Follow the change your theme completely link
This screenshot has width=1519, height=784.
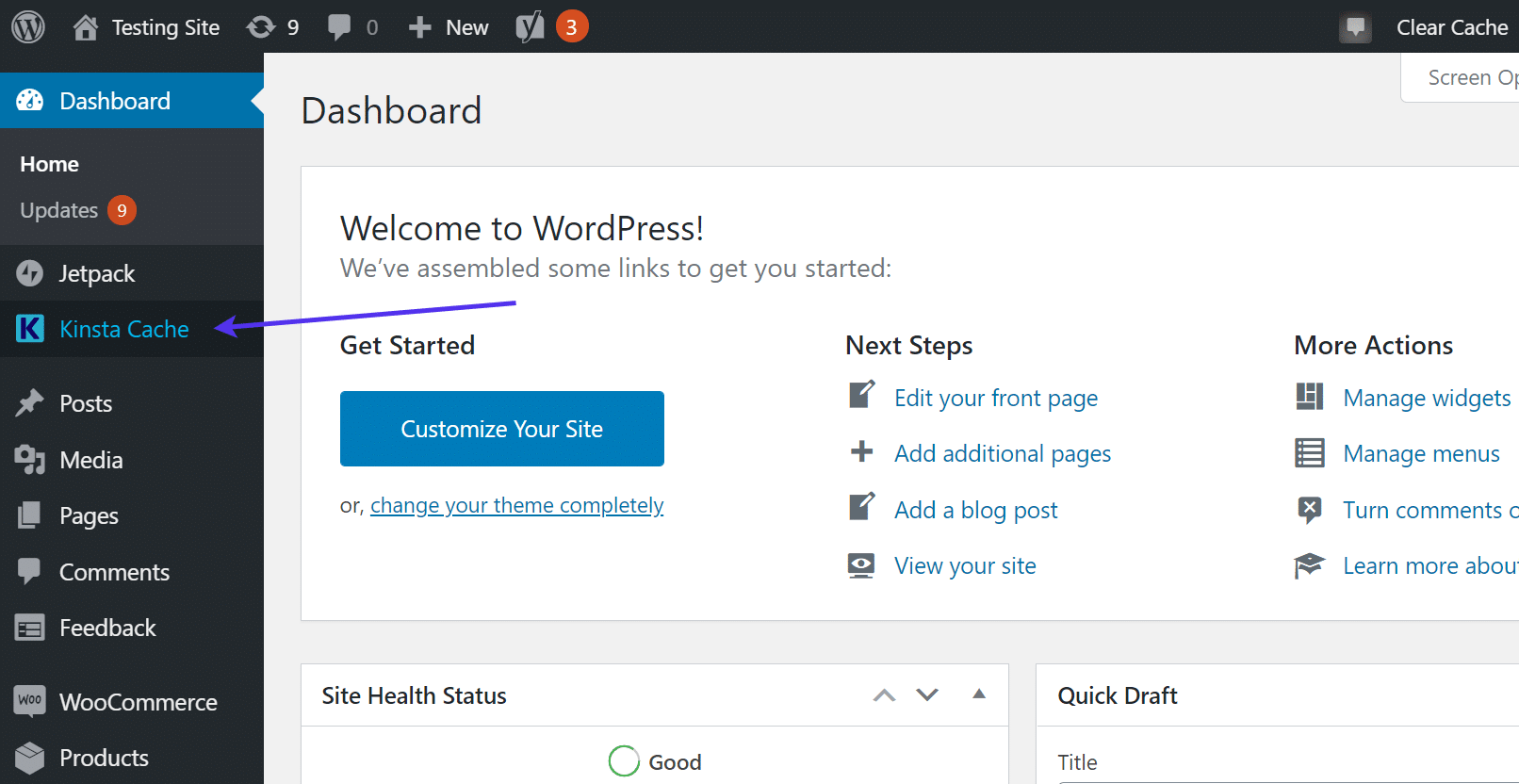click(x=516, y=506)
